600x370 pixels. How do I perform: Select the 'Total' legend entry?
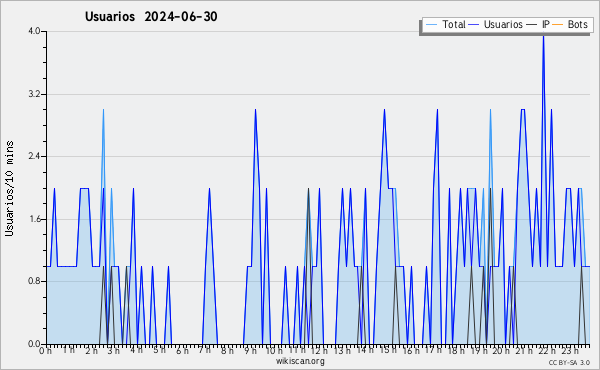click(445, 25)
